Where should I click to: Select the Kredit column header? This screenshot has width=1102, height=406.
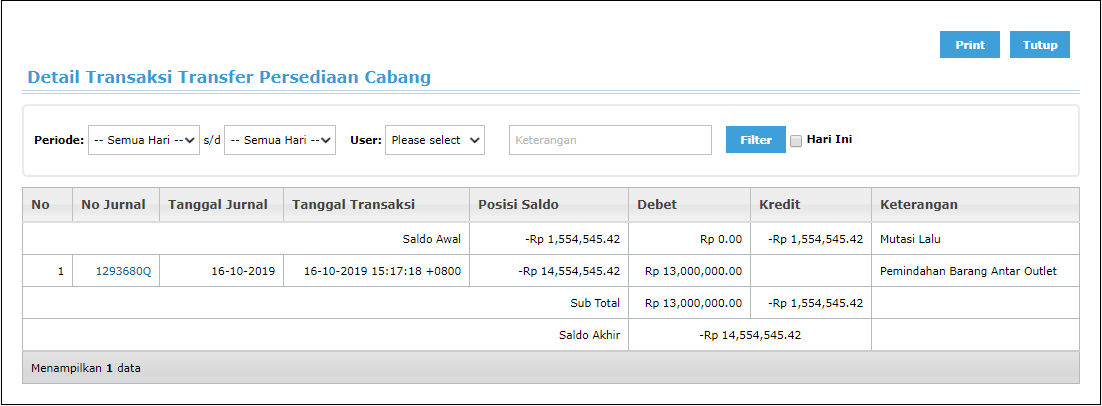tap(811, 205)
